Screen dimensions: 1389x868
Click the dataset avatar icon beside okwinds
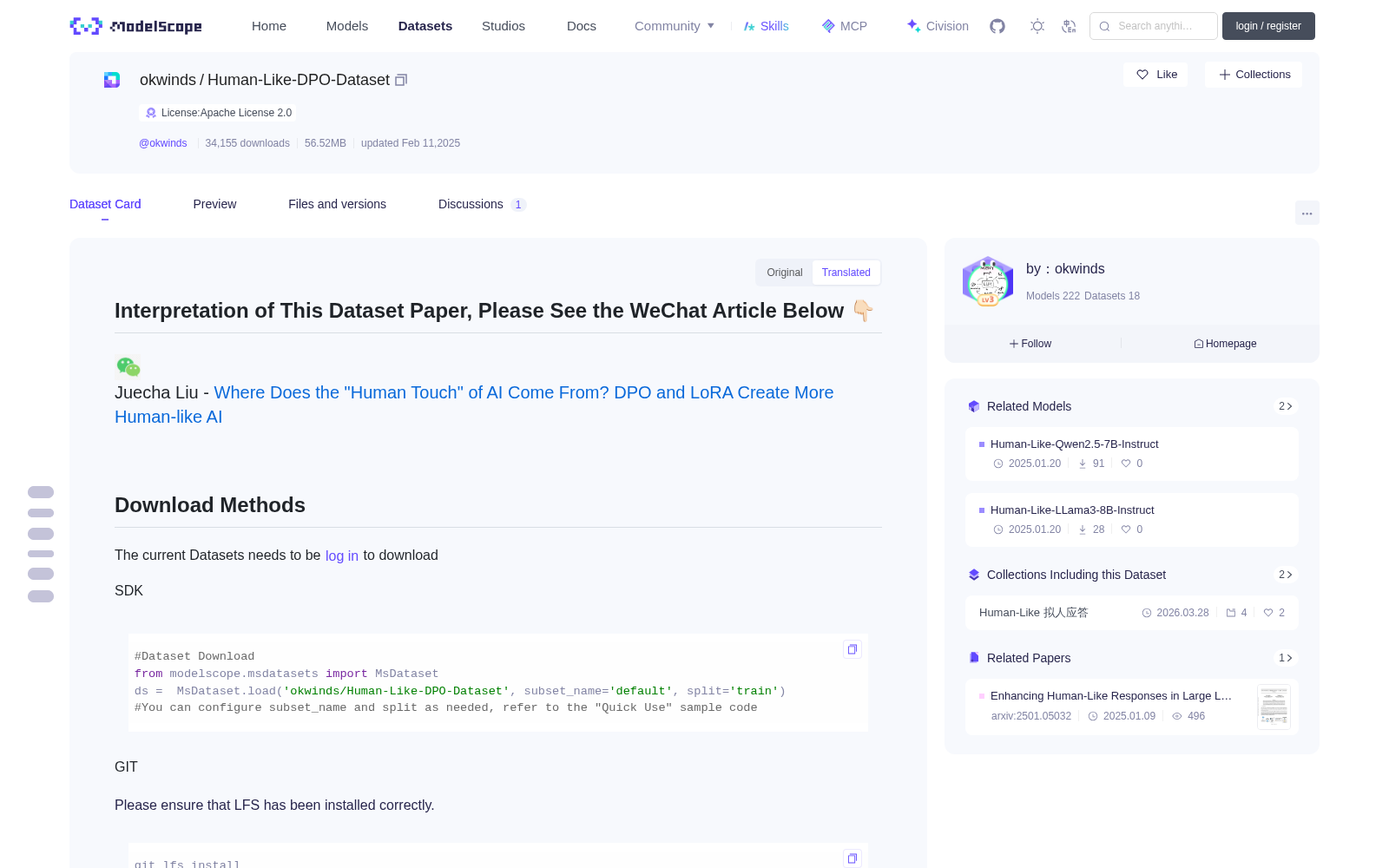click(x=112, y=80)
